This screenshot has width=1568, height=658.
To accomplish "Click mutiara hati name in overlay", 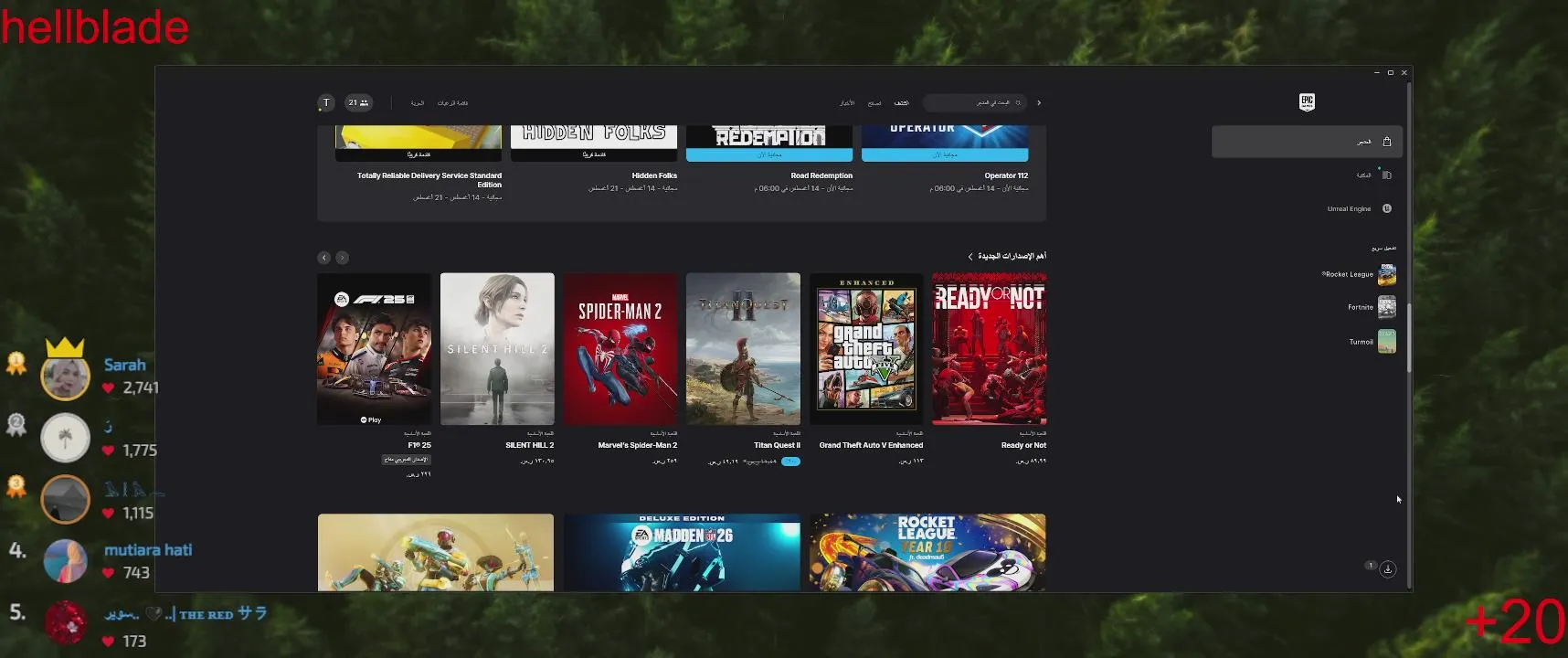I will coord(148,549).
